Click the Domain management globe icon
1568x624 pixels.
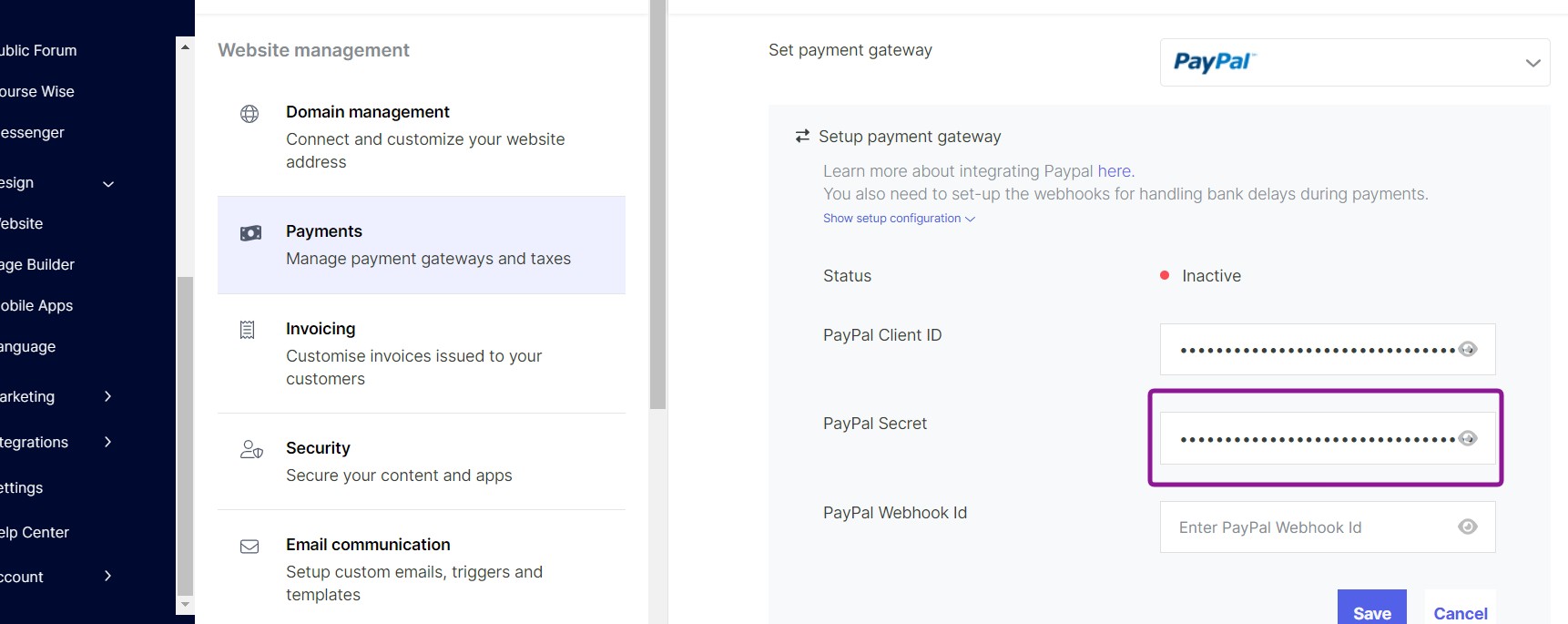pyautogui.click(x=249, y=114)
